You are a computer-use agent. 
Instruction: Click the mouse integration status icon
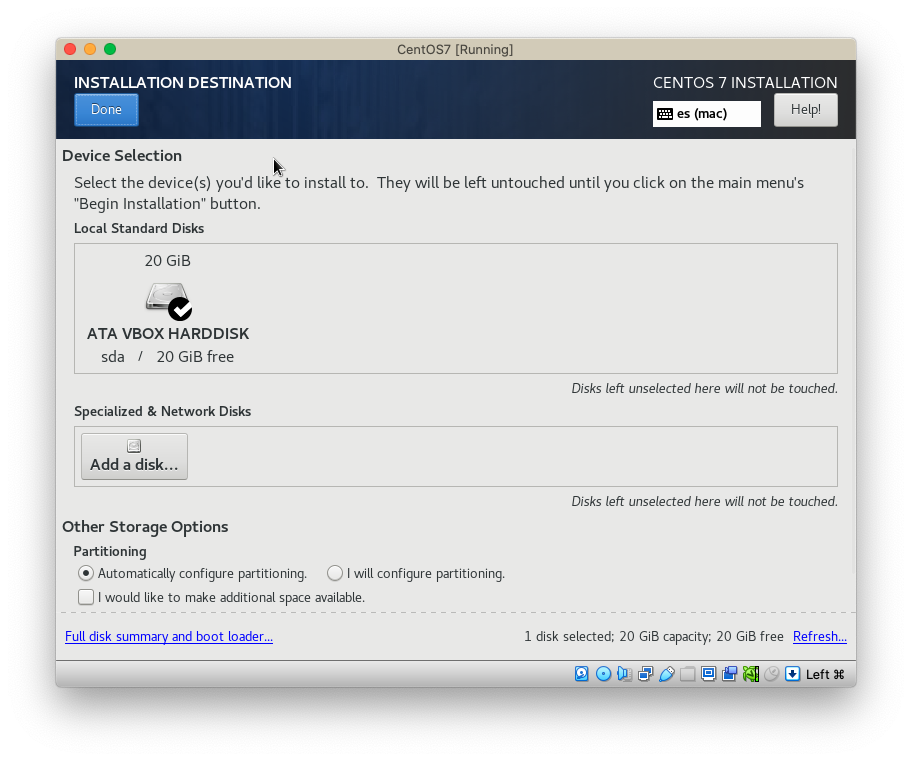coord(771,674)
